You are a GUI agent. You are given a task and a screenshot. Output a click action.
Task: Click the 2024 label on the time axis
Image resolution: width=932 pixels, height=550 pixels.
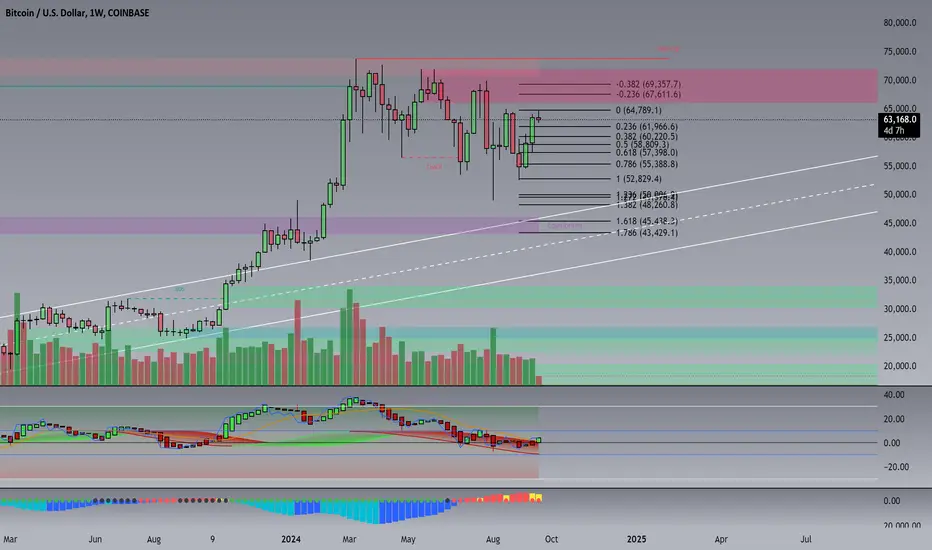tap(291, 539)
